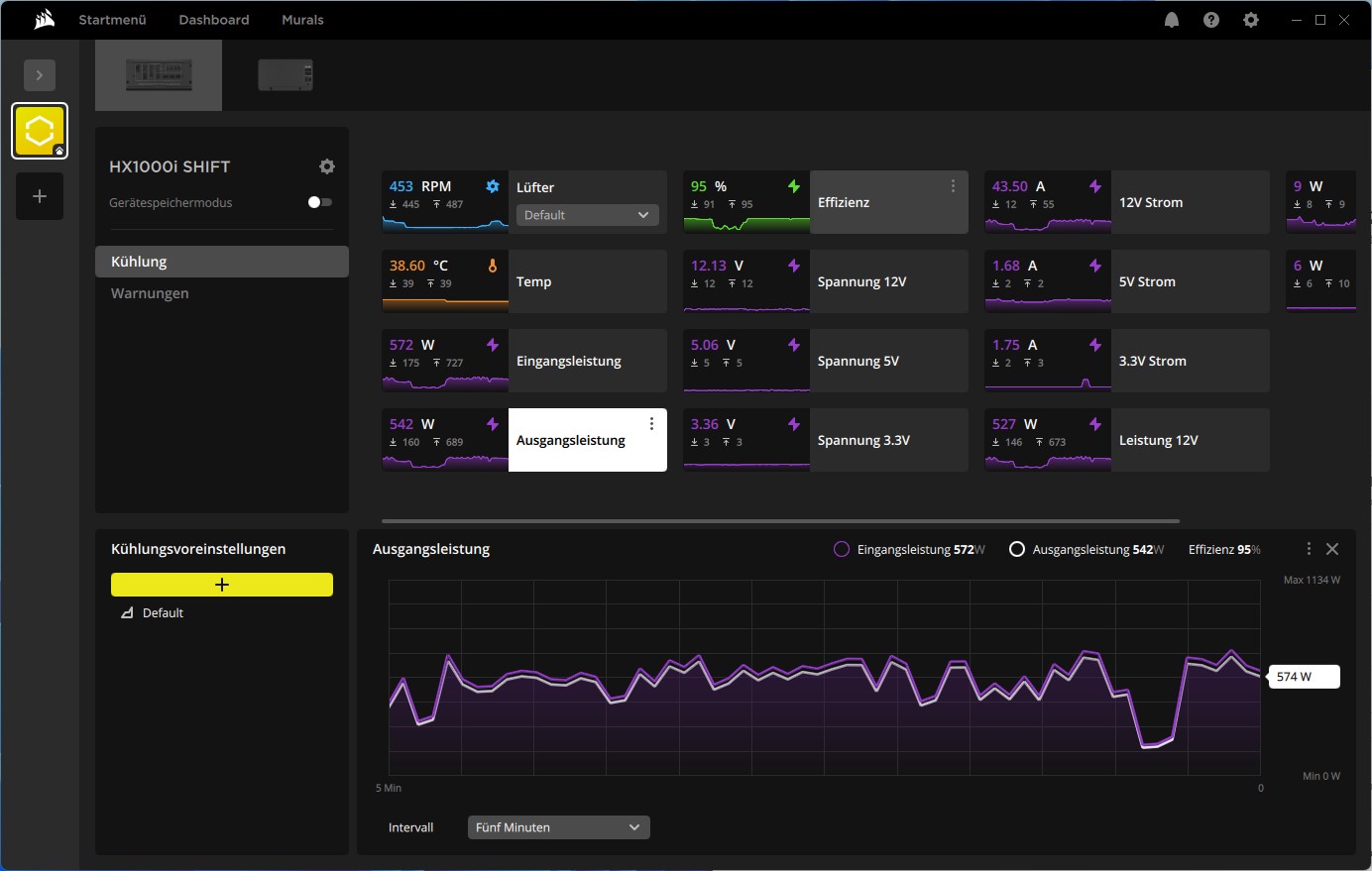Screen dimensions: 1372x871
Task: Open the Effizienz tile options menu
Action: (x=953, y=185)
